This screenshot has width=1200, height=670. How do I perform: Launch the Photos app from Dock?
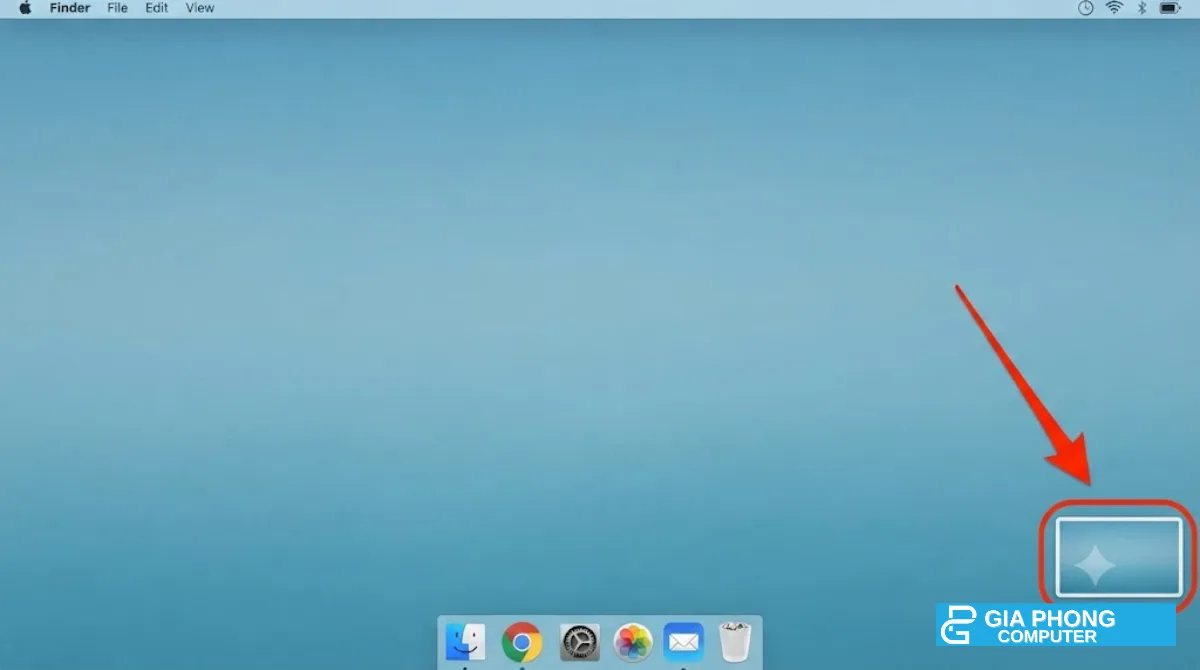633,642
